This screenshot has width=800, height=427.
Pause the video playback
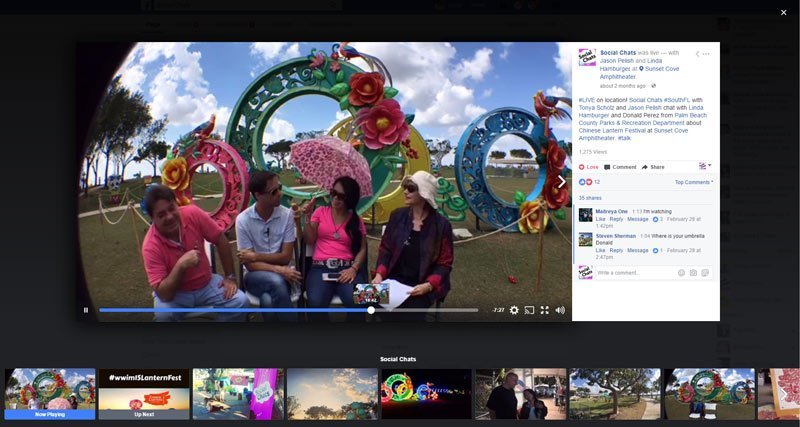86,310
